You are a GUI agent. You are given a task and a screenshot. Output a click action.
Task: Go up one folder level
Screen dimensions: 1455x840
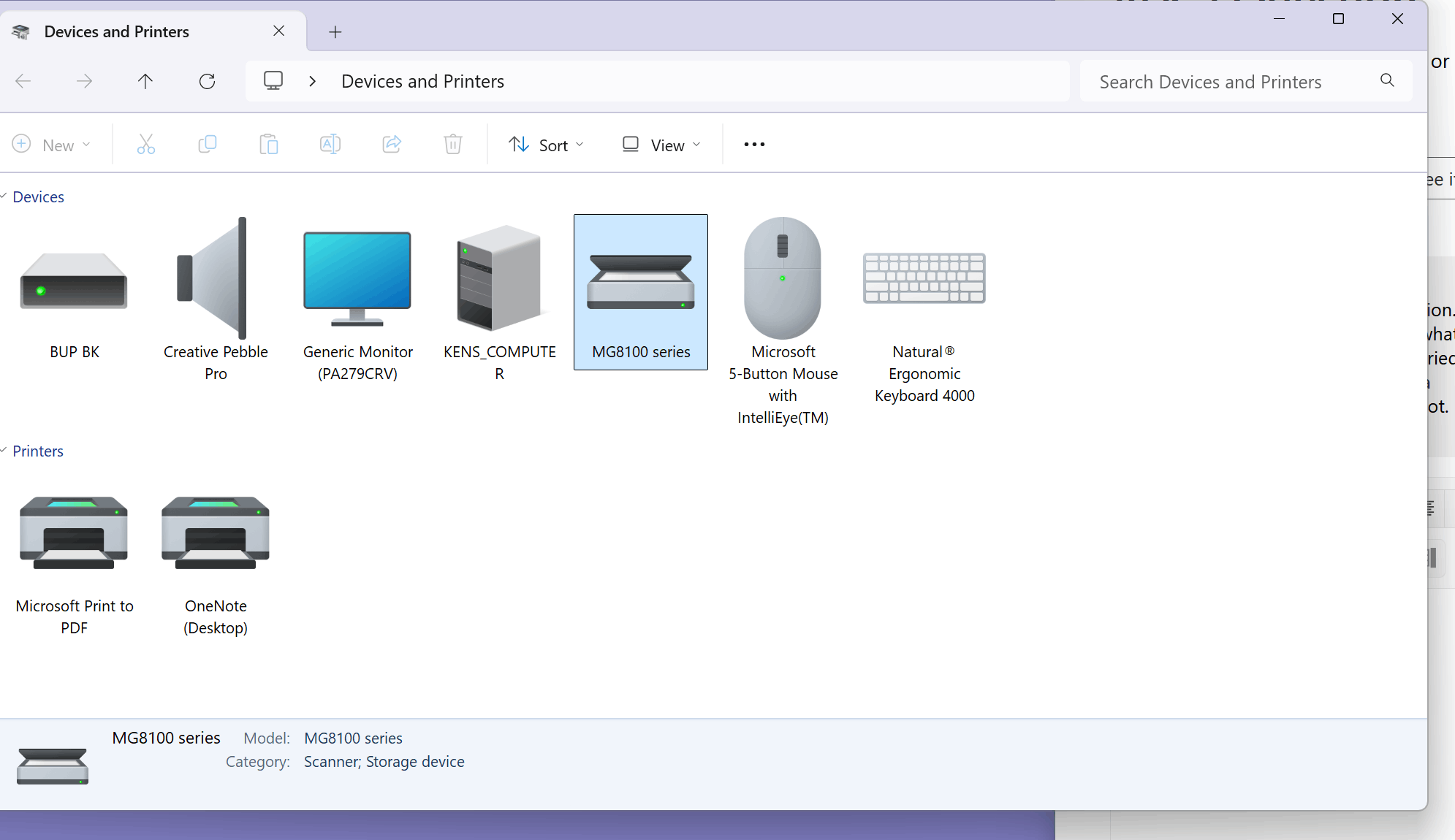point(145,81)
